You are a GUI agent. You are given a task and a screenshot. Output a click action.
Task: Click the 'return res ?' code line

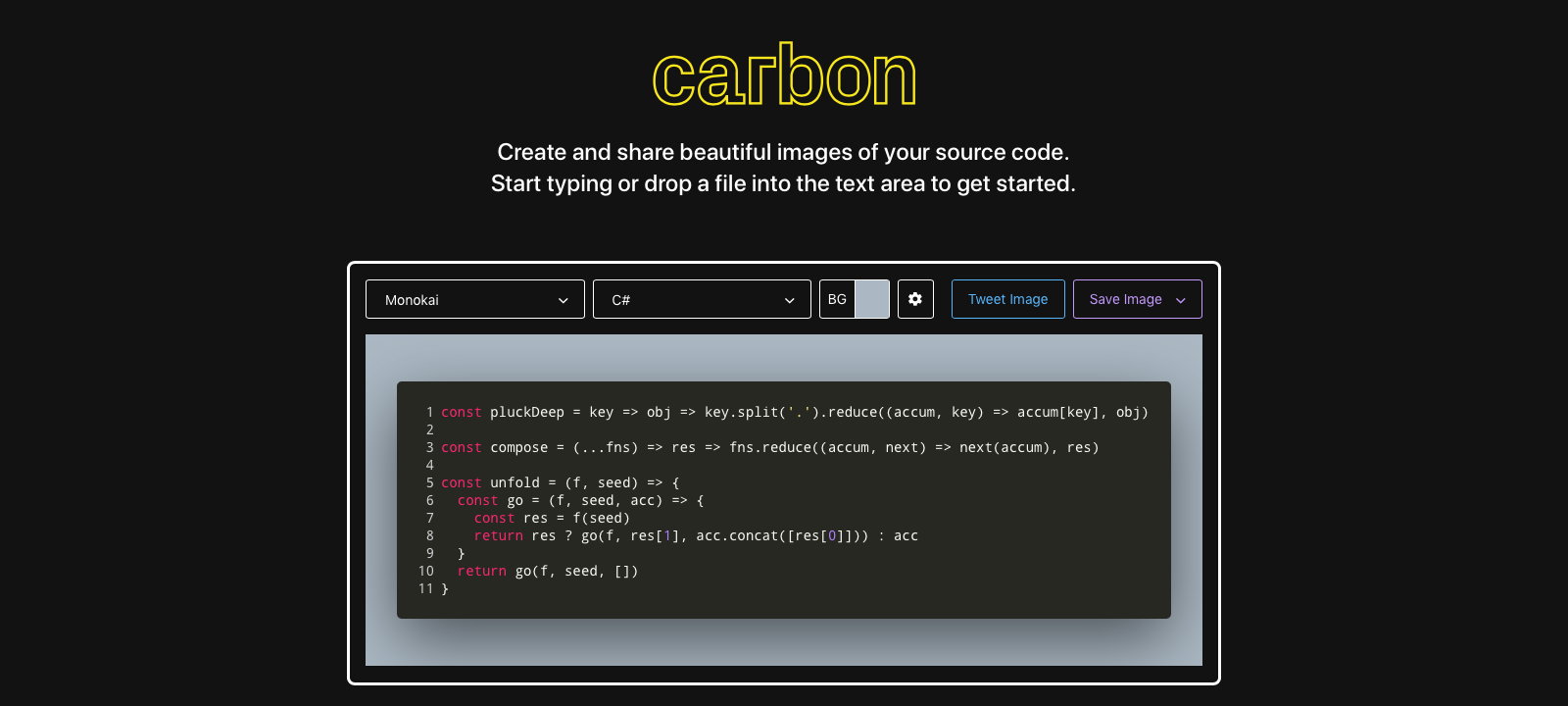(x=696, y=535)
